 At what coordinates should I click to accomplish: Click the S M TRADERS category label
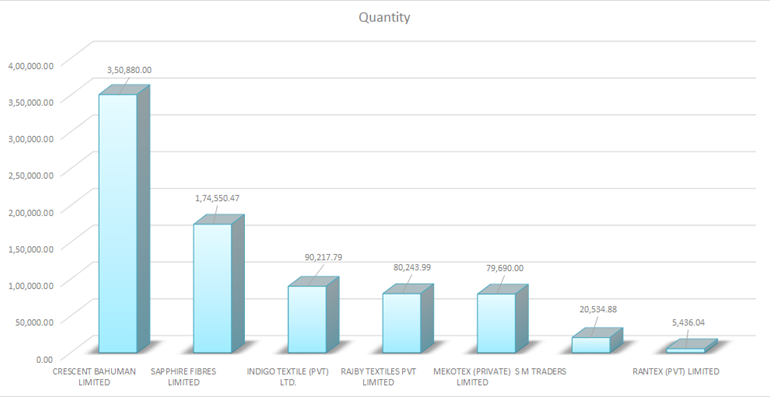pyautogui.click(x=541, y=371)
